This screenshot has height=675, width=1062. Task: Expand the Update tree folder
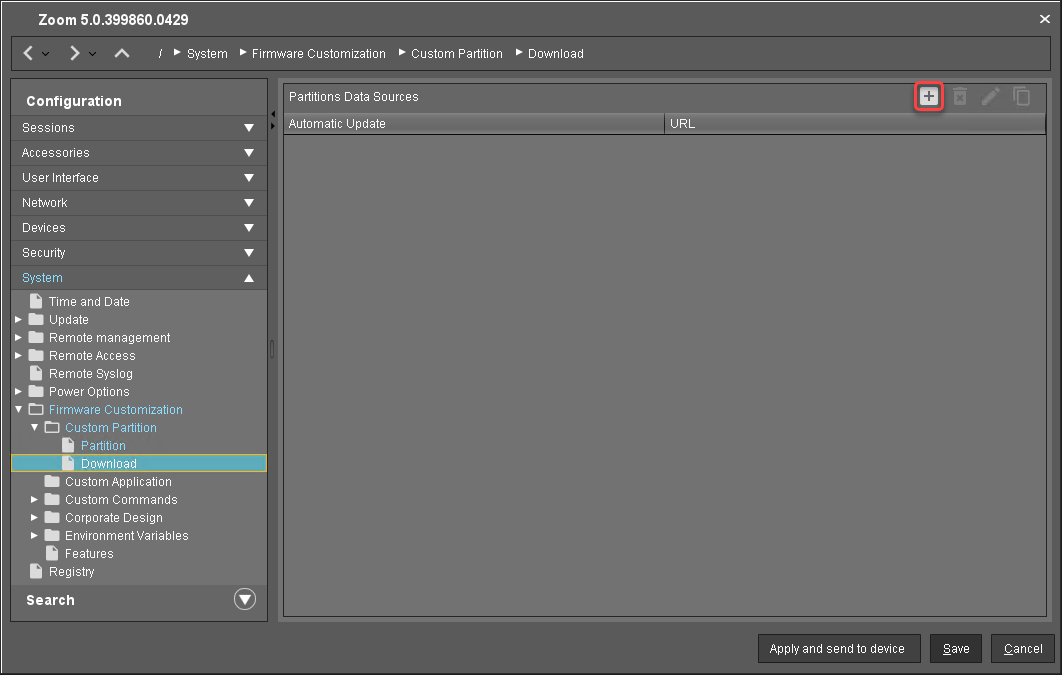19,320
